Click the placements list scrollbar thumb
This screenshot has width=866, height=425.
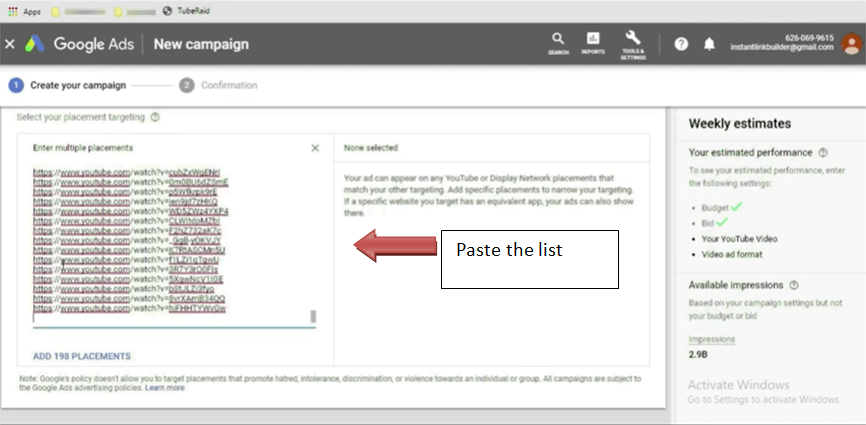pos(313,316)
